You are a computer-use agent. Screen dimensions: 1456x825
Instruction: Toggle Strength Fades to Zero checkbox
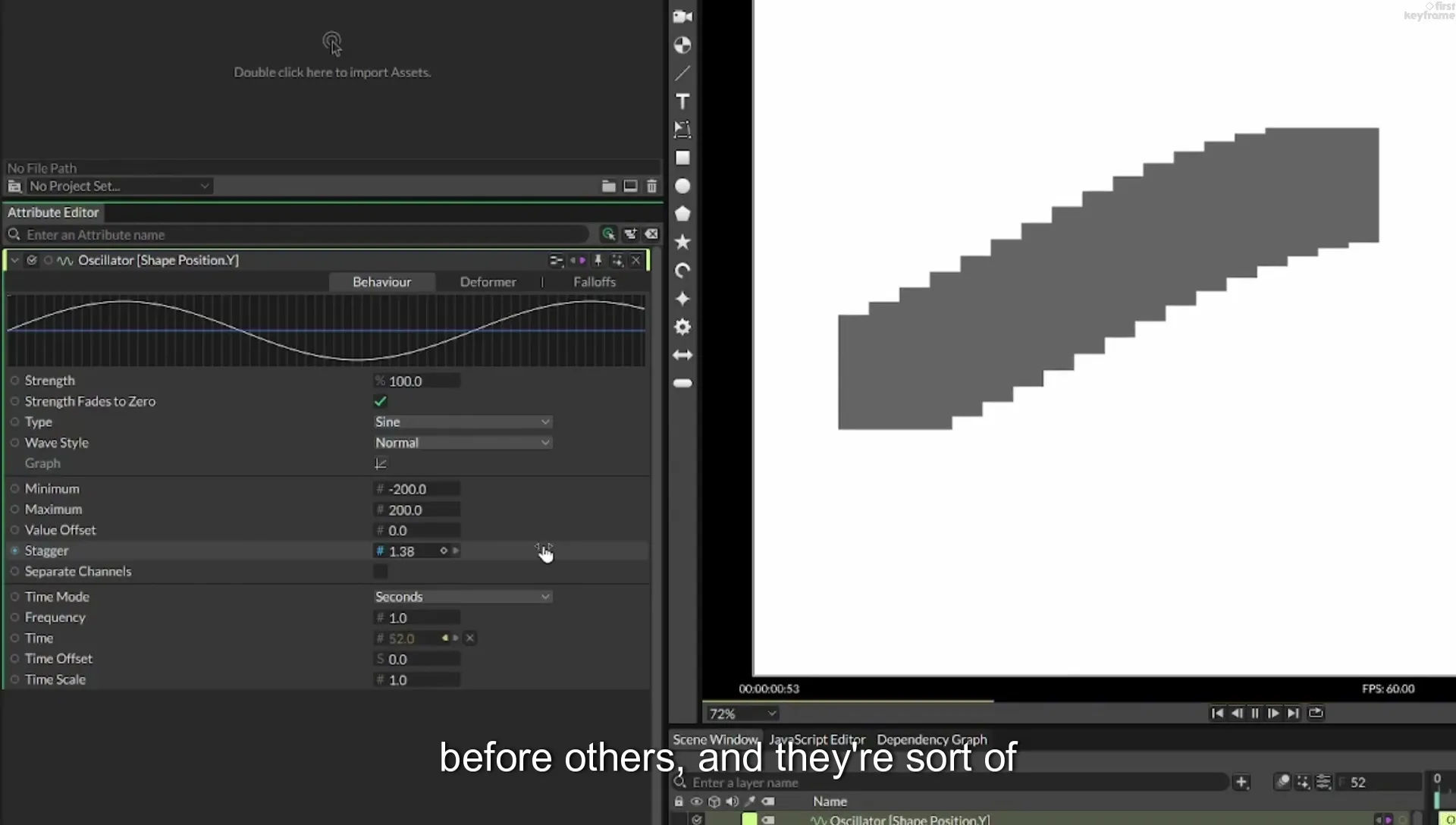[x=381, y=401]
